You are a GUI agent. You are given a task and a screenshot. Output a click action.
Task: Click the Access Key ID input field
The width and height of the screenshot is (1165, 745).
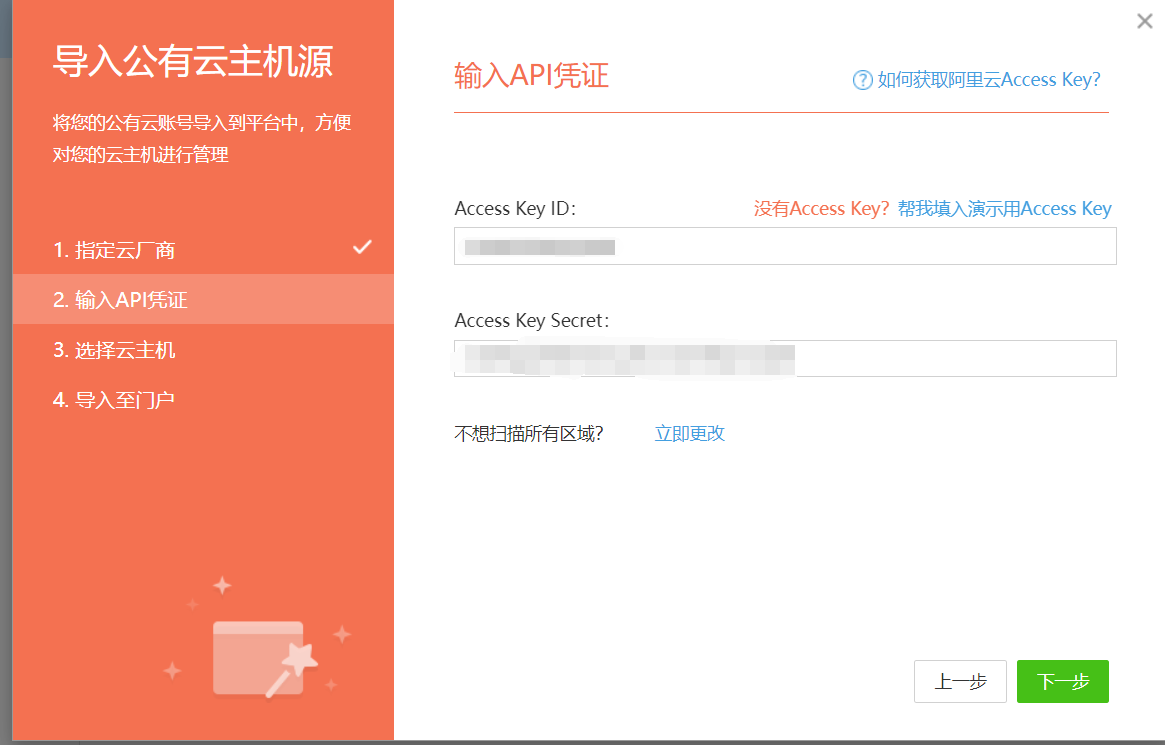[785, 246]
